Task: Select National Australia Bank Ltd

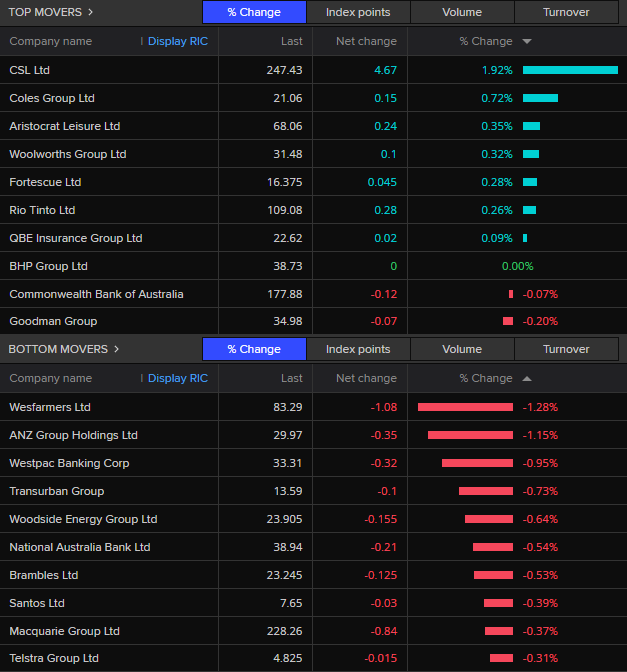Action: 80,547
